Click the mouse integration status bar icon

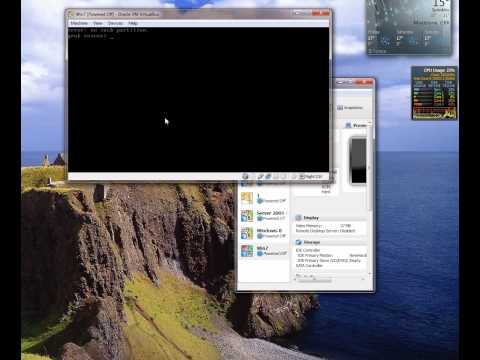pyautogui.click(x=294, y=176)
